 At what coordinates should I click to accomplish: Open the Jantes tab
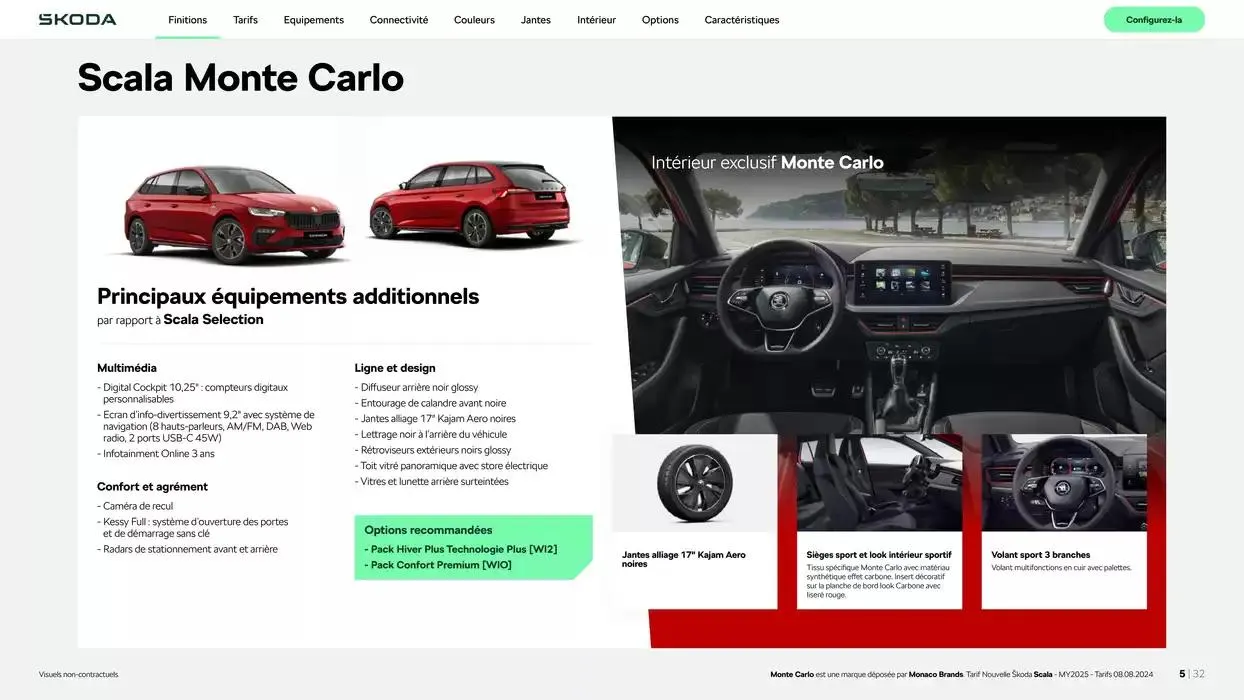535,20
